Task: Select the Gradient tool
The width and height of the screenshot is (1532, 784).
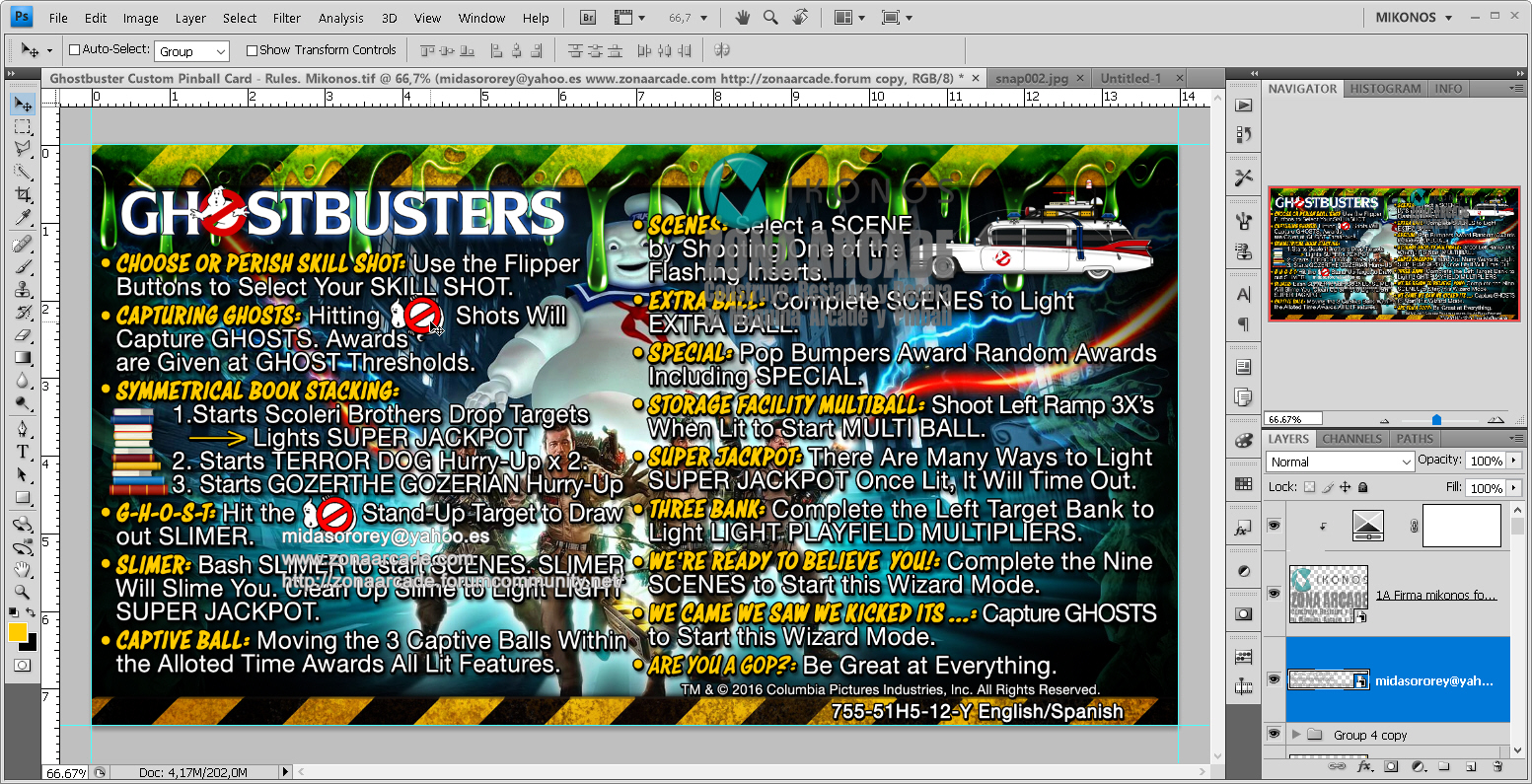Action: coord(23,358)
